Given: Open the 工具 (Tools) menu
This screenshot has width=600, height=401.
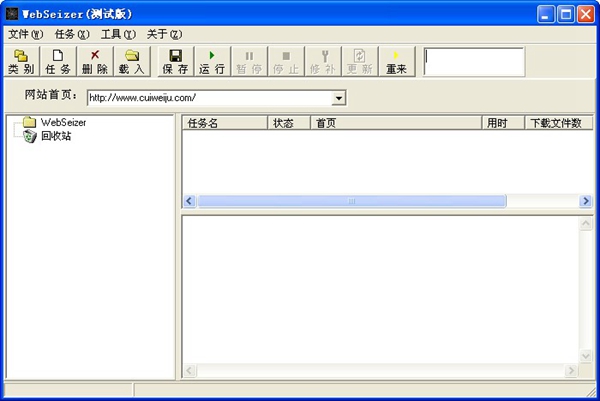Looking at the screenshot, I should click(118, 34).
